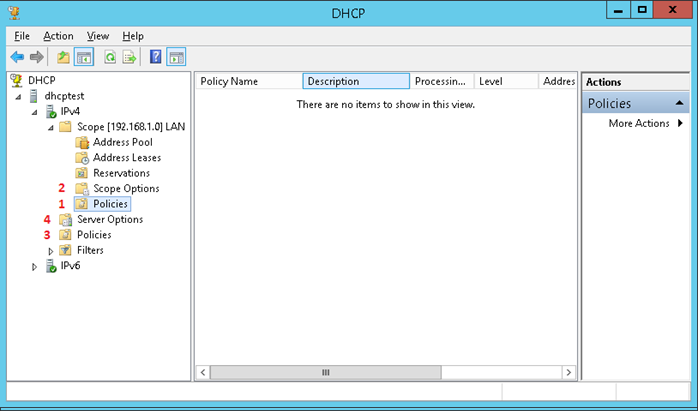This screenshot has height=411, width=698.
Task: Open Help from toolbar question icon
Action: pos(155,57)
